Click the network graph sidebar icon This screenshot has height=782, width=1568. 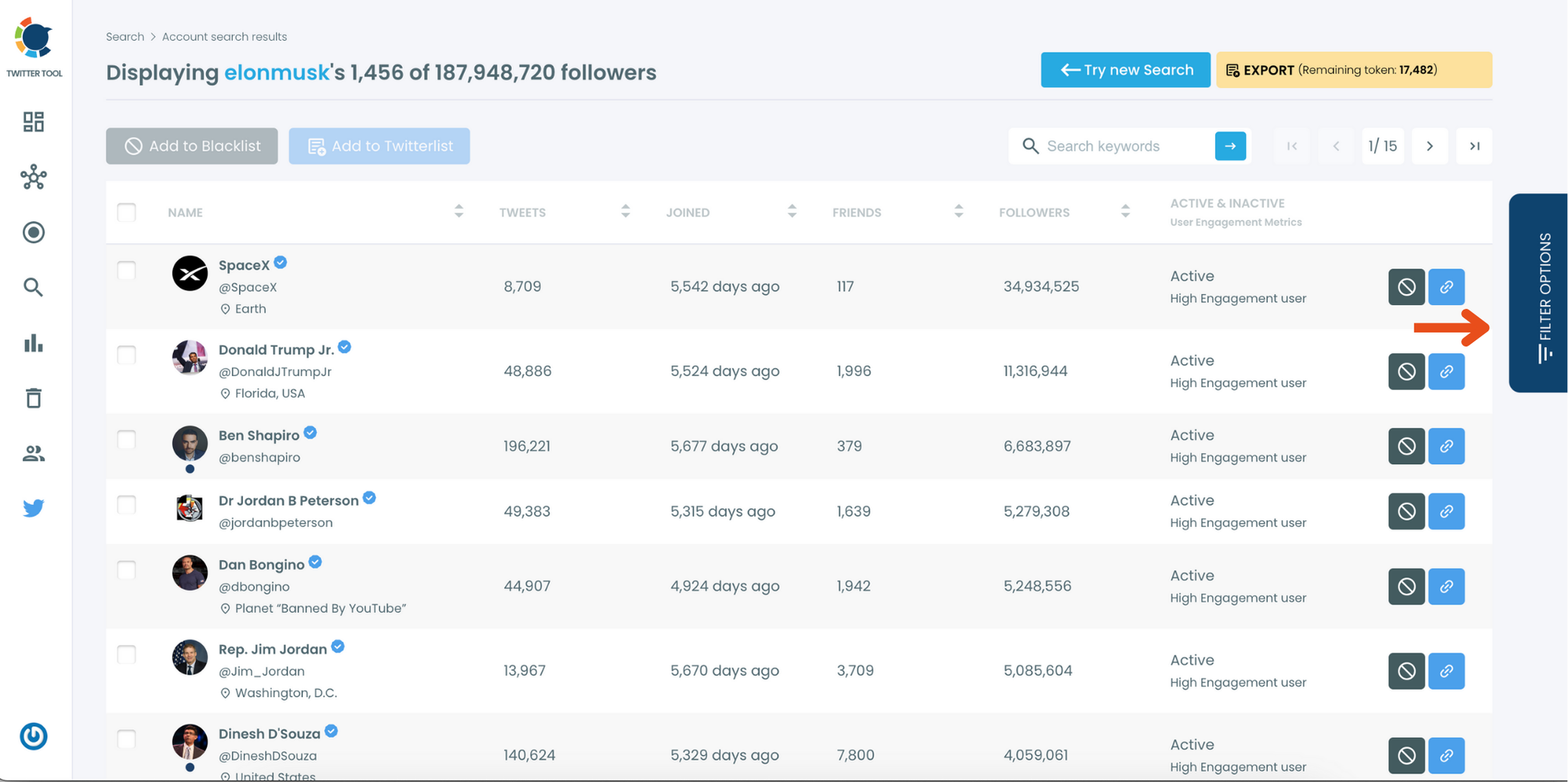pos(33,177)
